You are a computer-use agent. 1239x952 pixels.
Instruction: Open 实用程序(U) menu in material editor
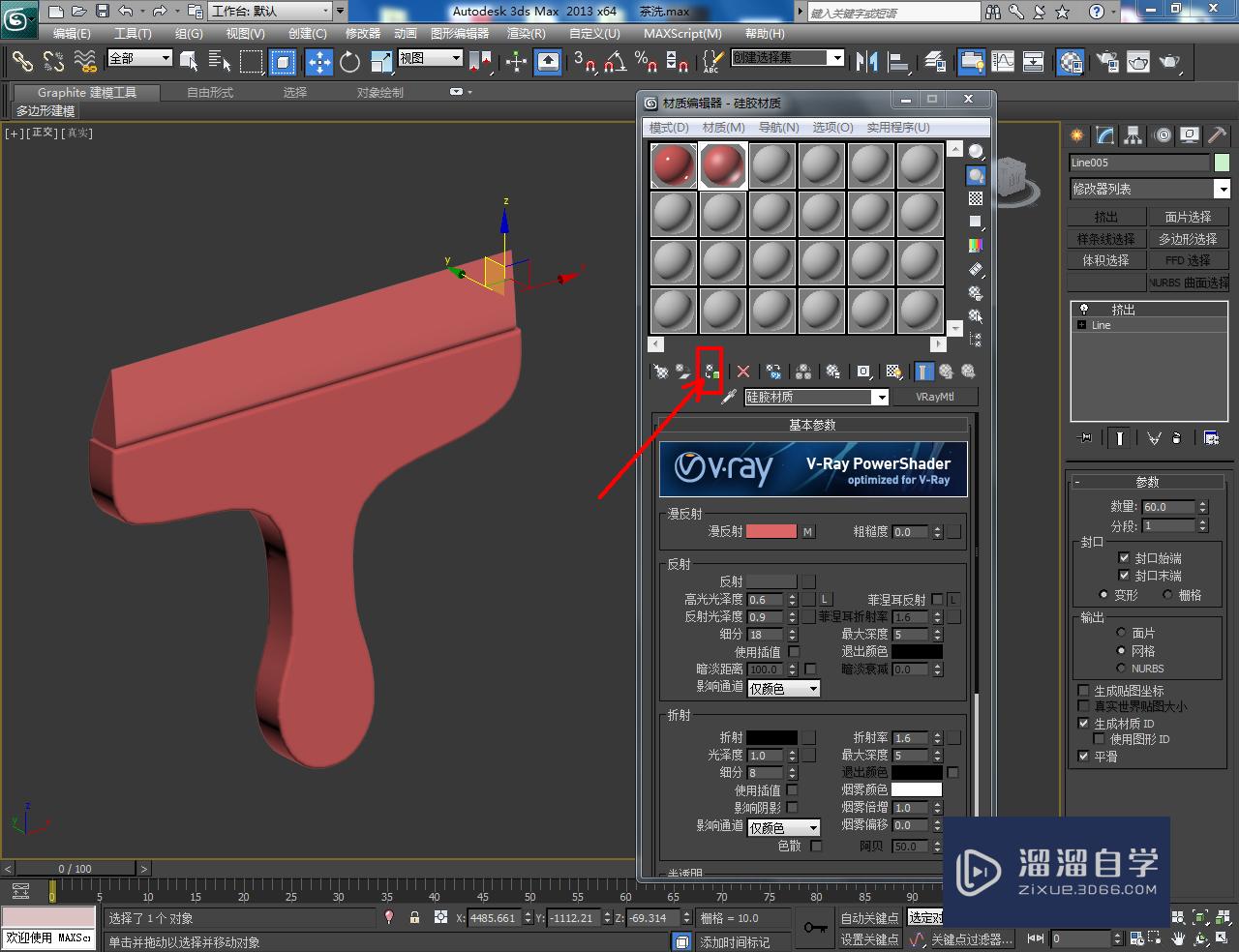tap(898, 128)
